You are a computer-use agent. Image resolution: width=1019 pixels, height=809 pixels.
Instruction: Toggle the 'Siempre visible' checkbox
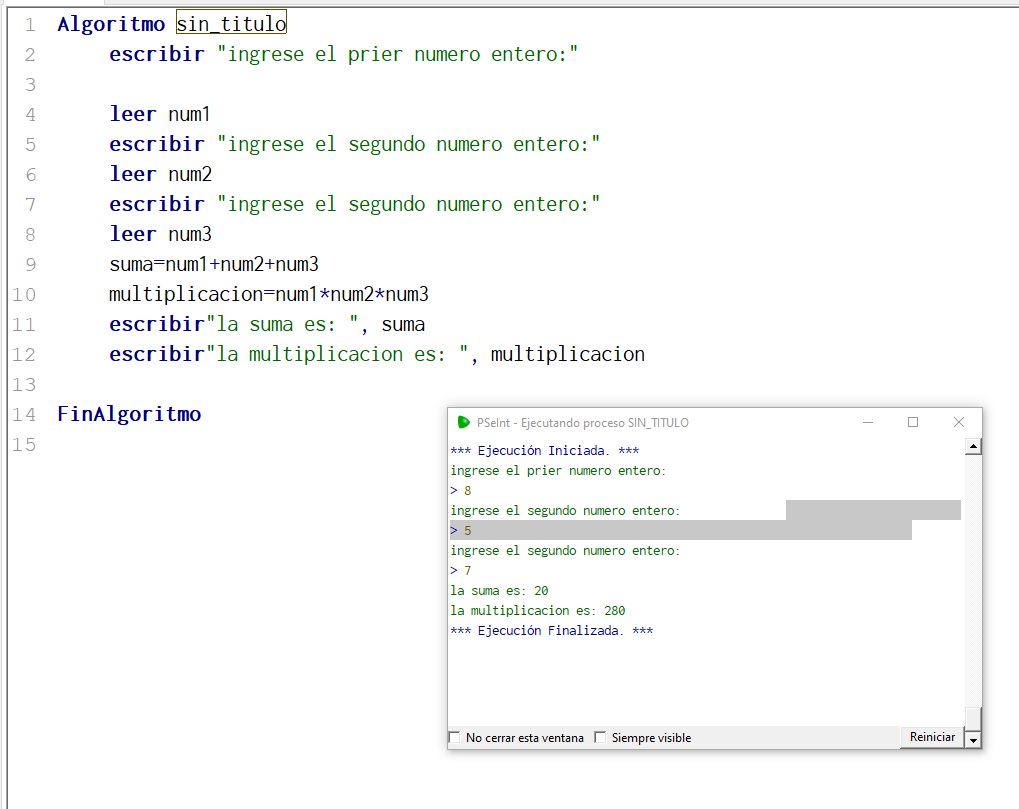coord(600,738)
